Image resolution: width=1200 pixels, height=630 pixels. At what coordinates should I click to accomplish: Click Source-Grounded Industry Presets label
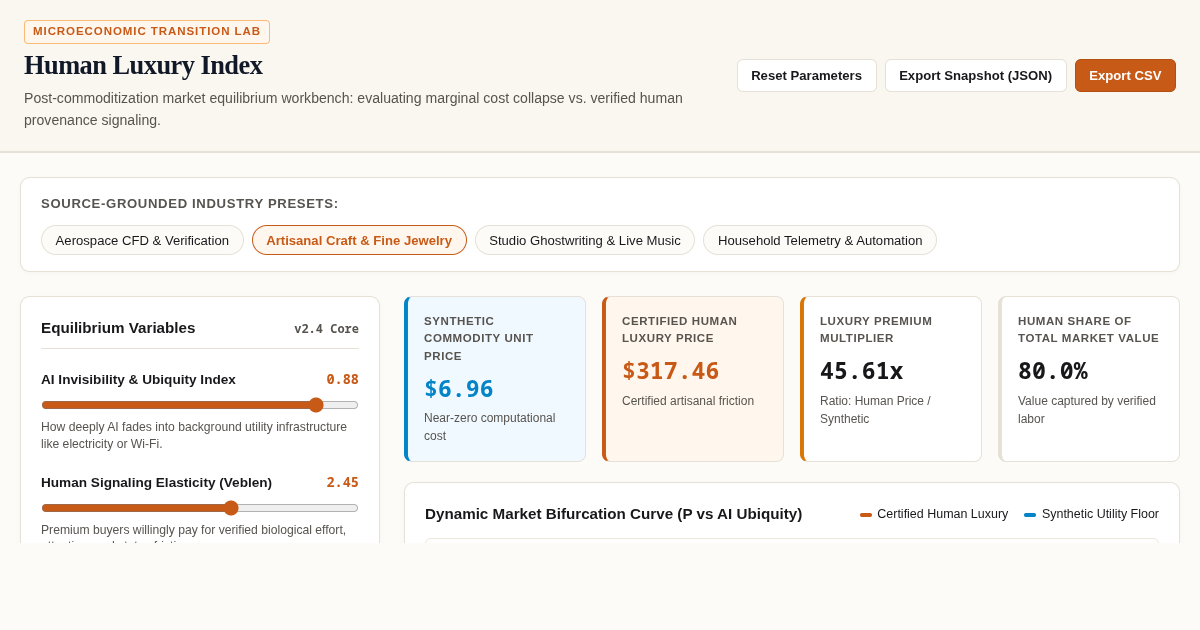(190, 203)
